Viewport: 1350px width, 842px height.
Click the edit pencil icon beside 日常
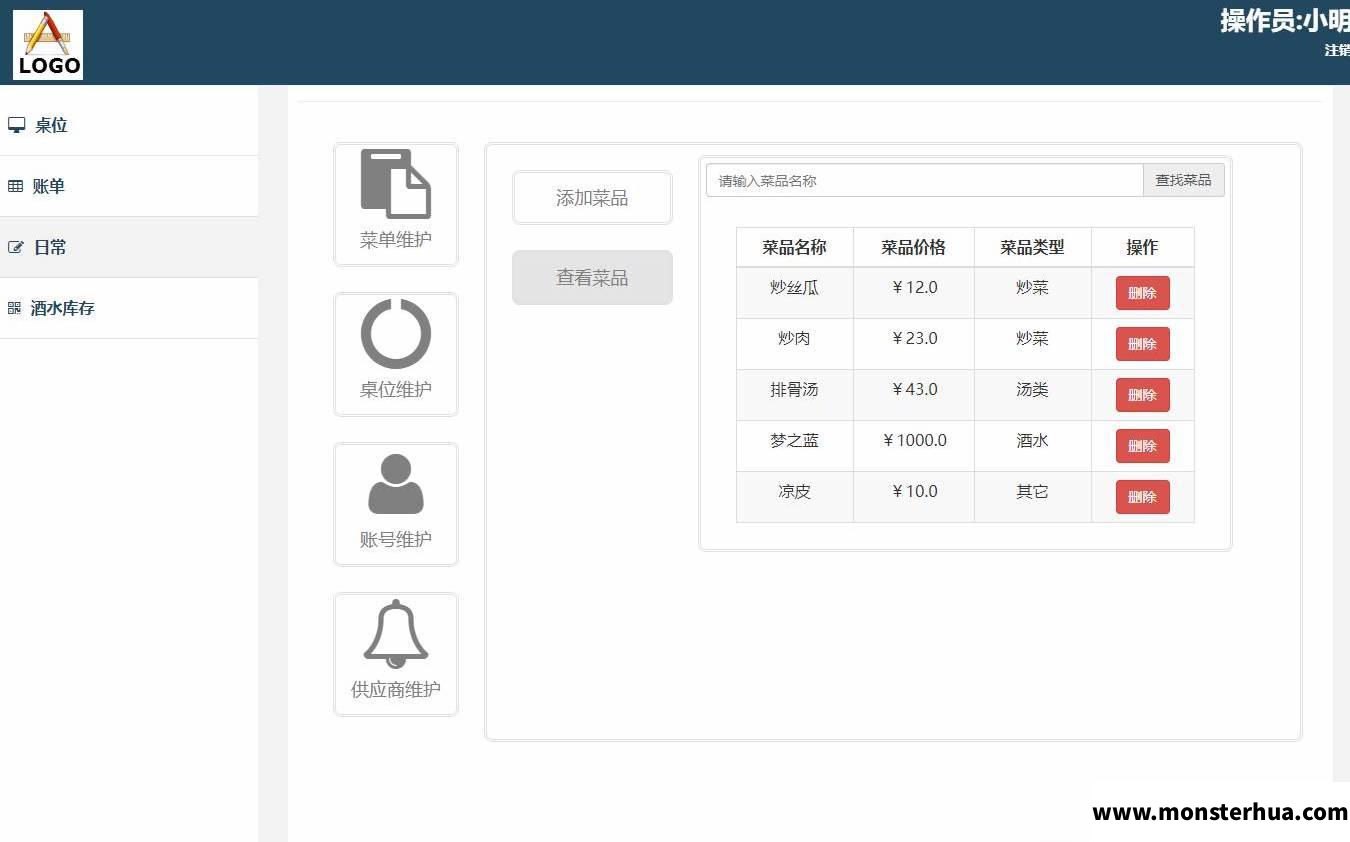pos(15,247)
